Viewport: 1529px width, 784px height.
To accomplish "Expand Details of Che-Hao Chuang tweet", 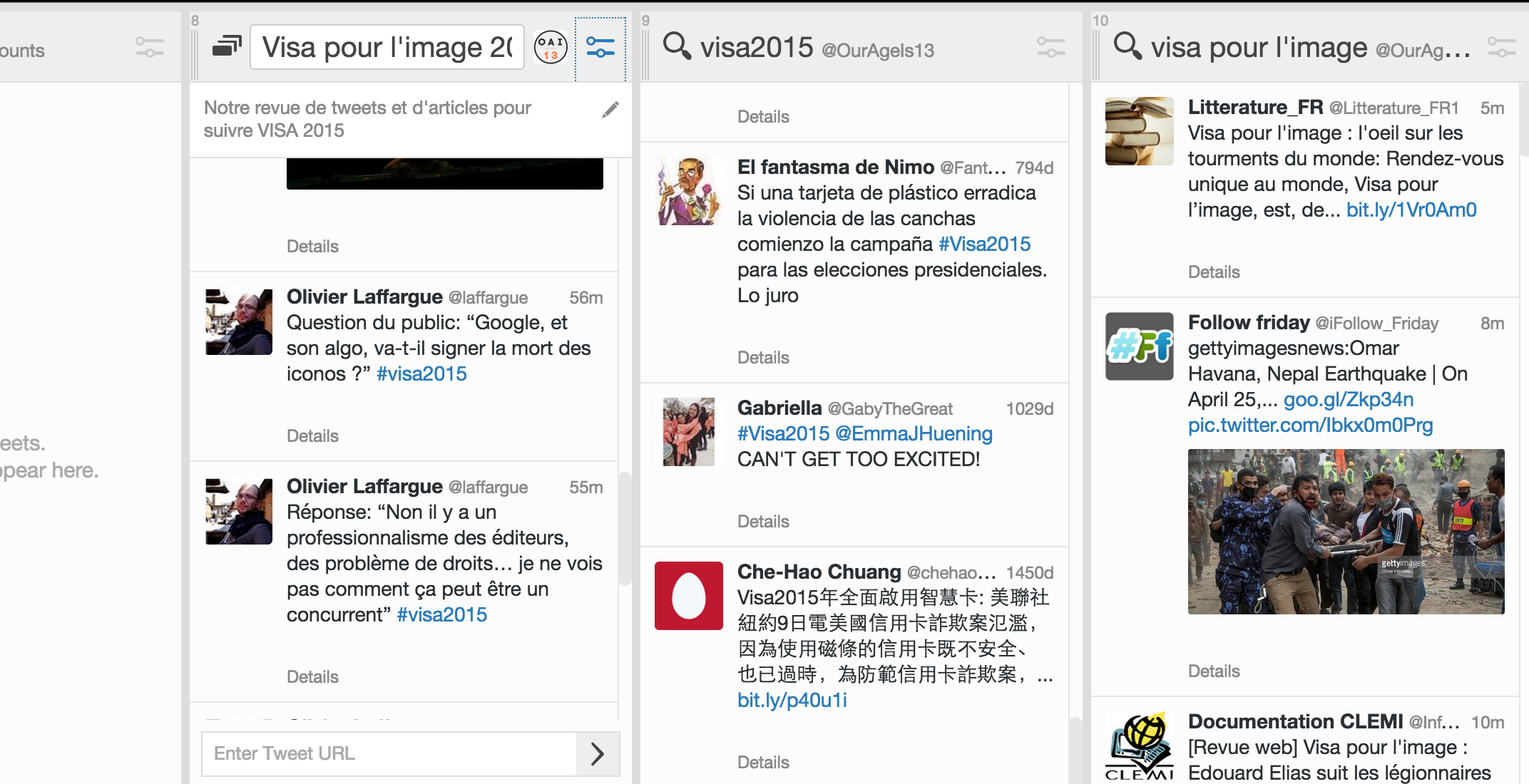I will (x=763, y=763).
